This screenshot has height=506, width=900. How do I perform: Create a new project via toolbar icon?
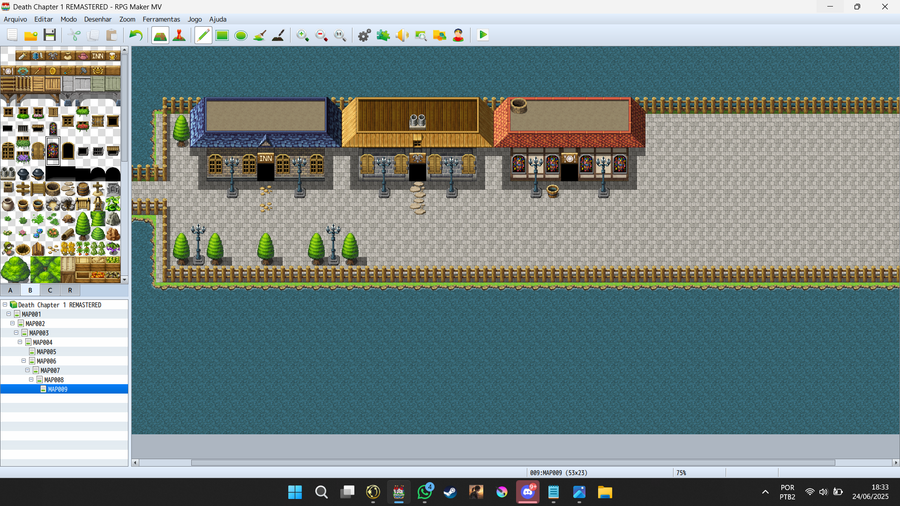point(12,35)
